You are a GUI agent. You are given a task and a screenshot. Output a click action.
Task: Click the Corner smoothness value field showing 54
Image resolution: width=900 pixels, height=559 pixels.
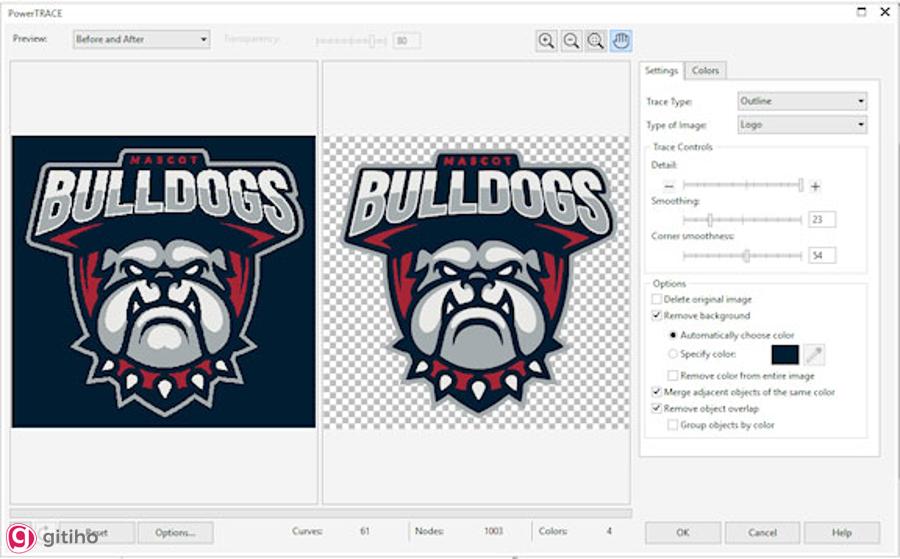[x=822, y=255]
